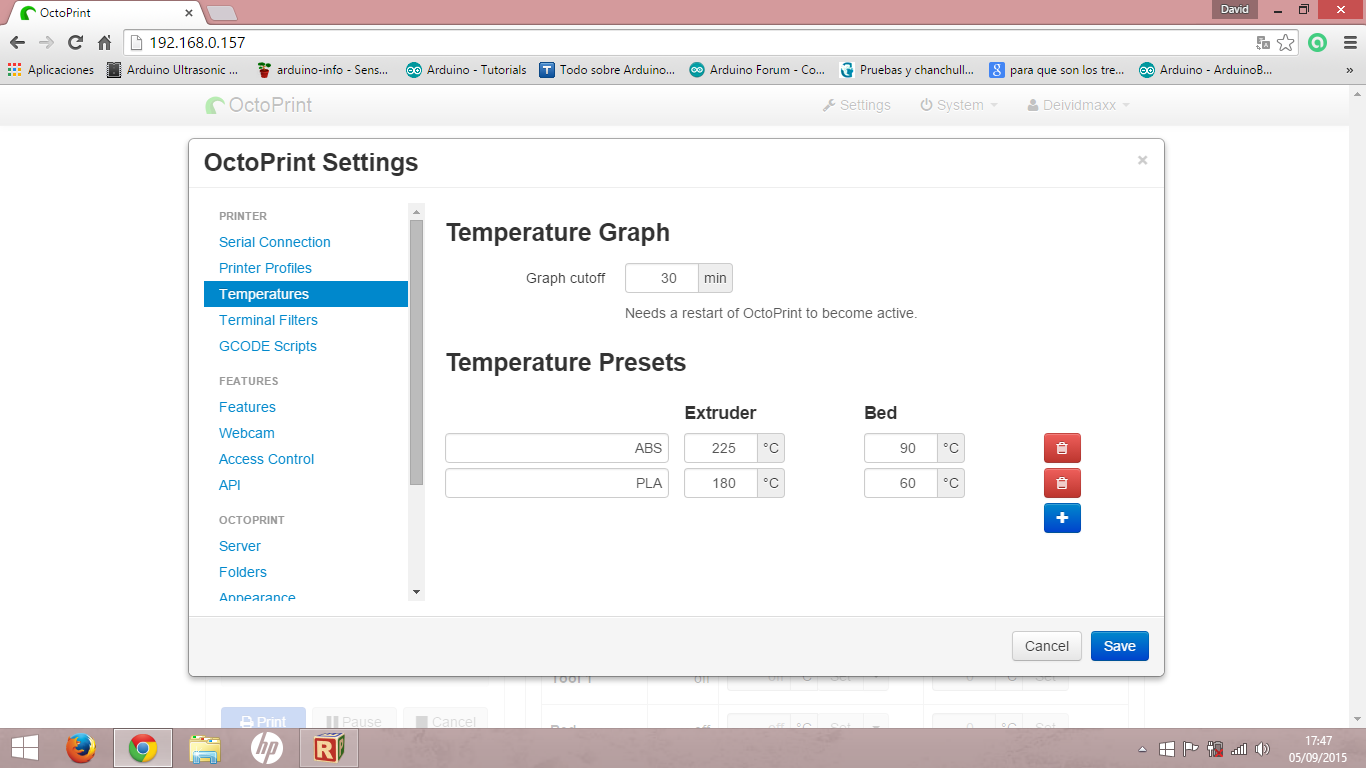1366x768 pixels.
Task: Open the volume tray icon
Action: click(x=1262, y=749)
